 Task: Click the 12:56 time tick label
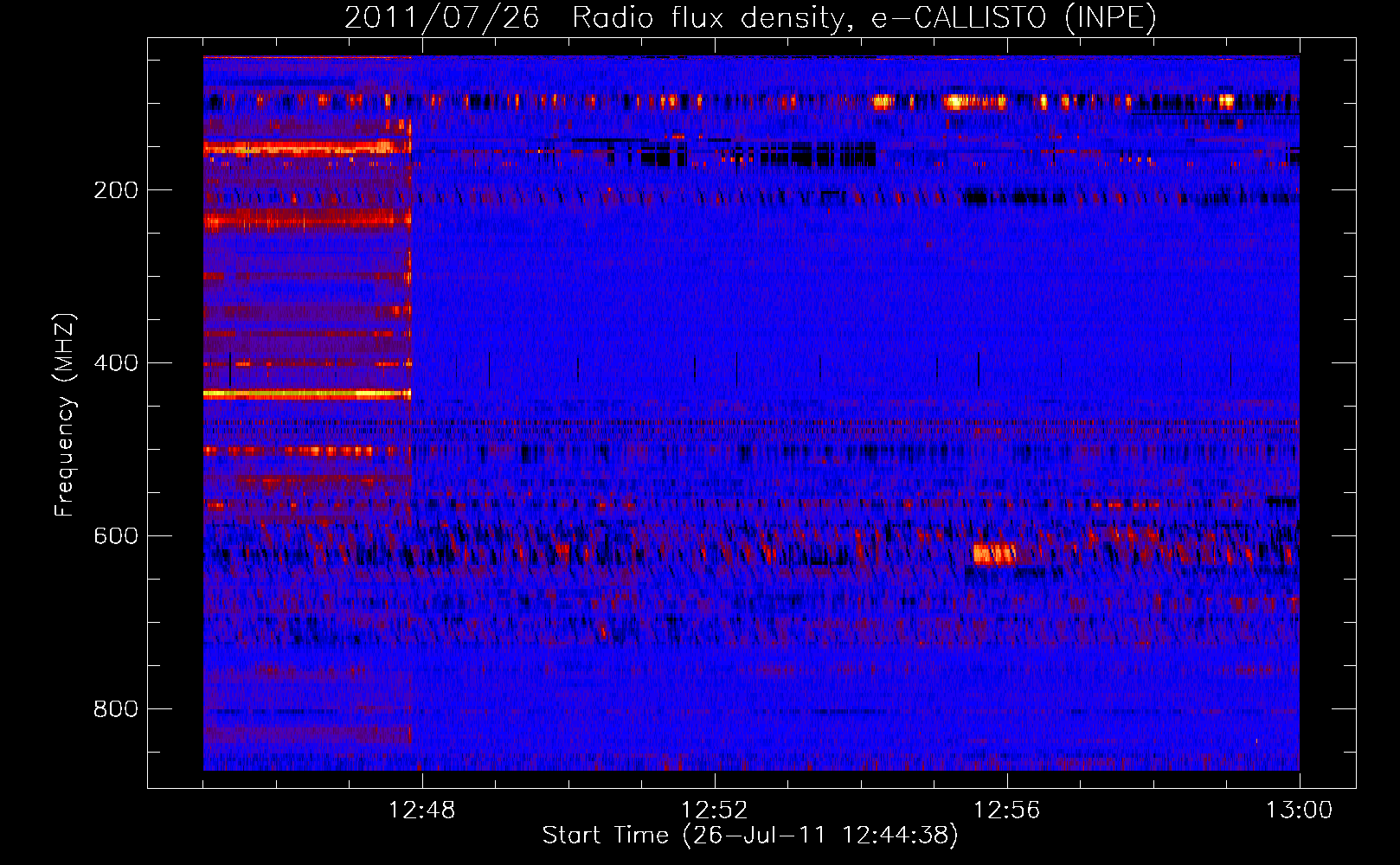(x=1006, y=811)
